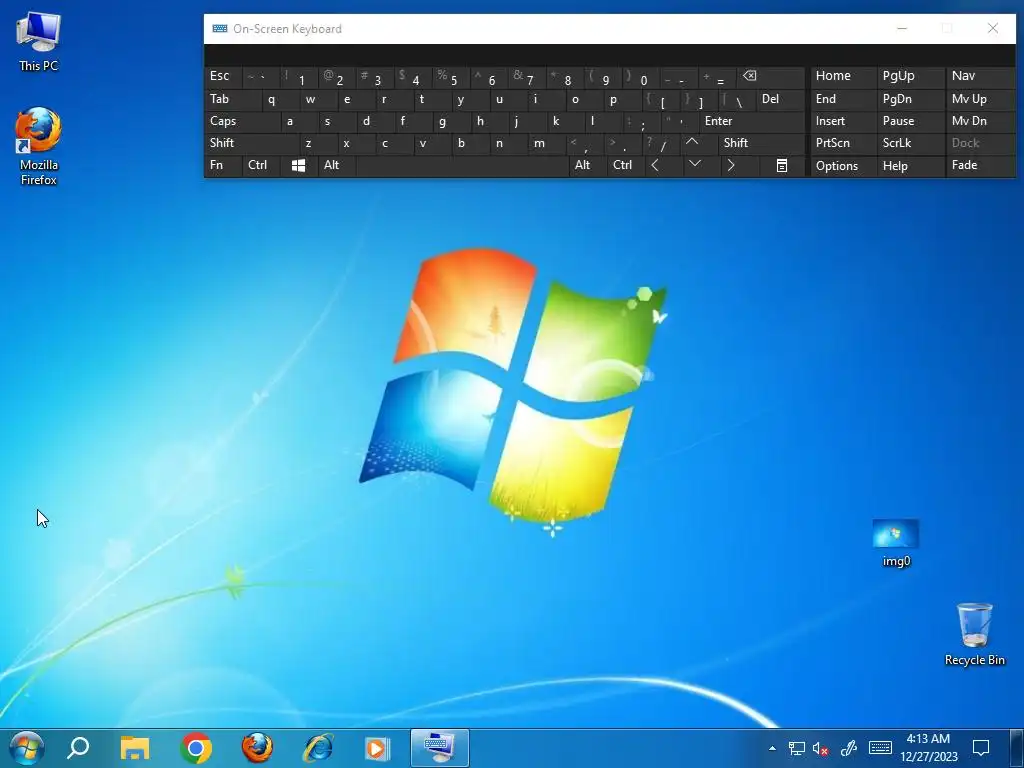Click the Home key
This screenshot has height=768, width=1024.
coord(842,76)
